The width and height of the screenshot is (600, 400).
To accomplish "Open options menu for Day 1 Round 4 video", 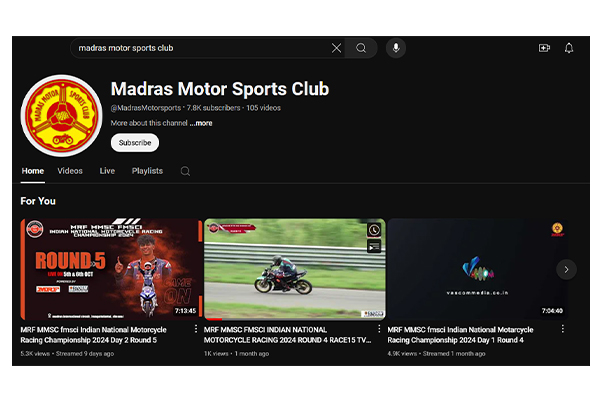I will (x=562, y=329).
